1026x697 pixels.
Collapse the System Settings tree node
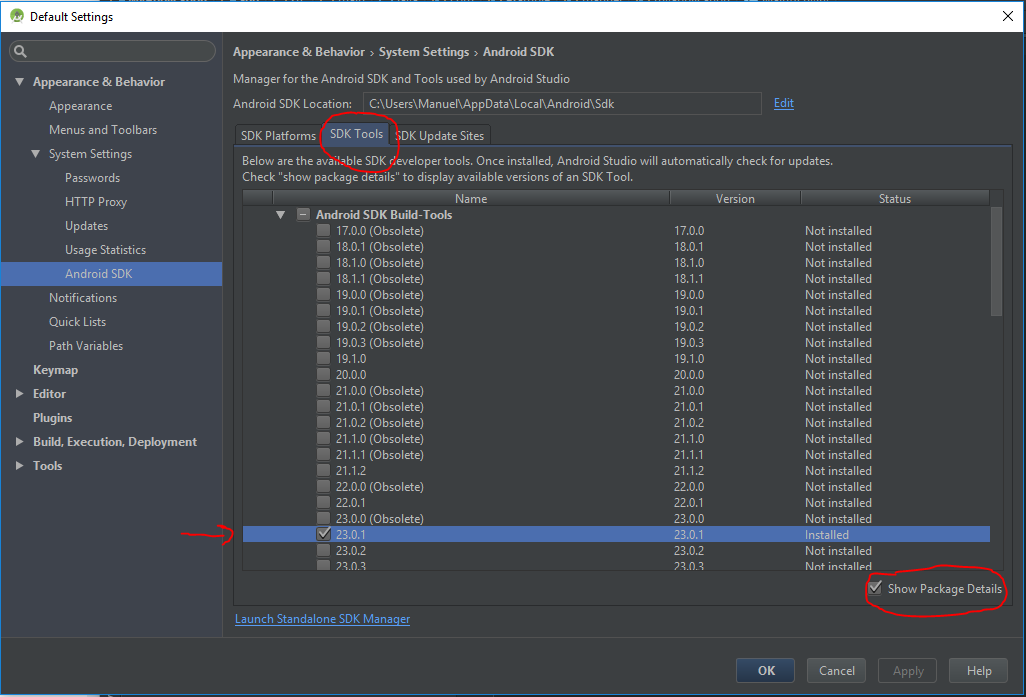[x=35, y=153]
